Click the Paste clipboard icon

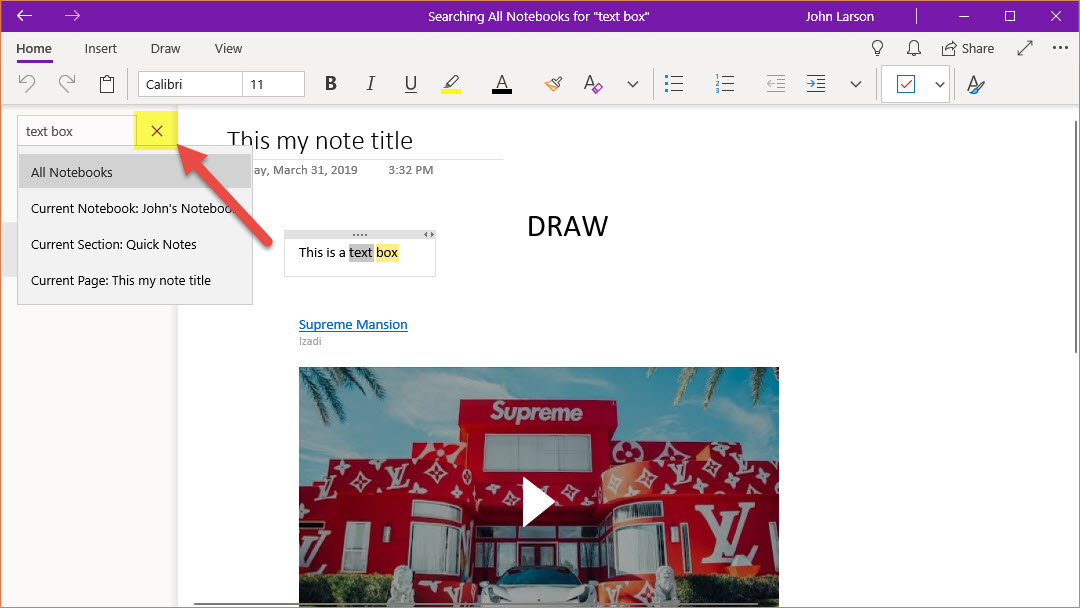point(107,84)
